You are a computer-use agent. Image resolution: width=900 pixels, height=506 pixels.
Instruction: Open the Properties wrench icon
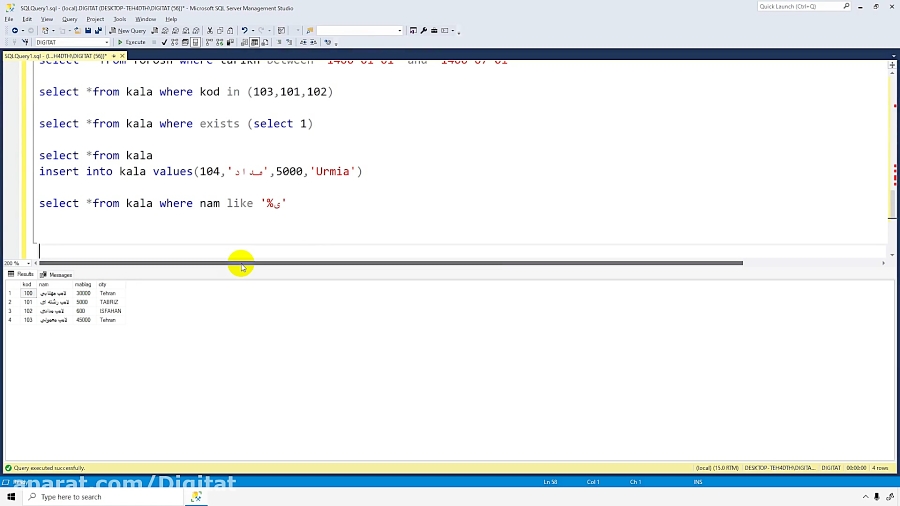click(424, 30)
